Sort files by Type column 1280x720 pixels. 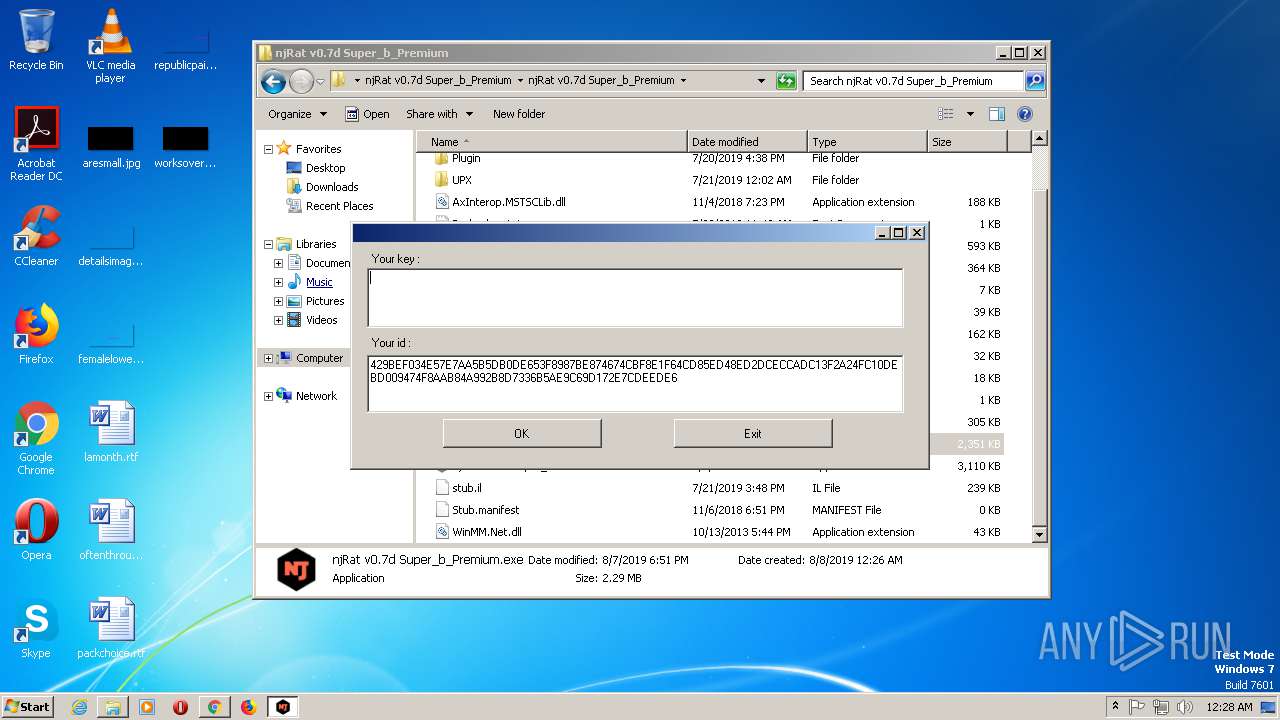click(x=867, y=142)
